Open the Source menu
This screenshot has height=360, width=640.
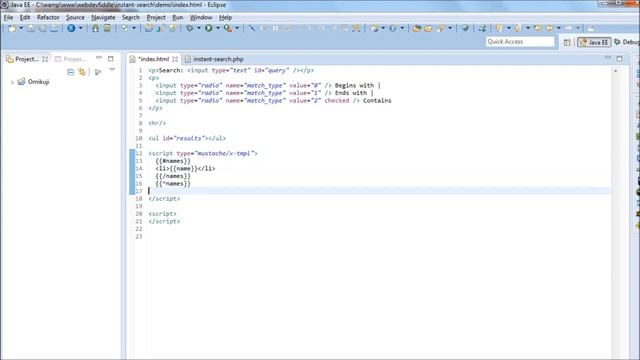75,18
